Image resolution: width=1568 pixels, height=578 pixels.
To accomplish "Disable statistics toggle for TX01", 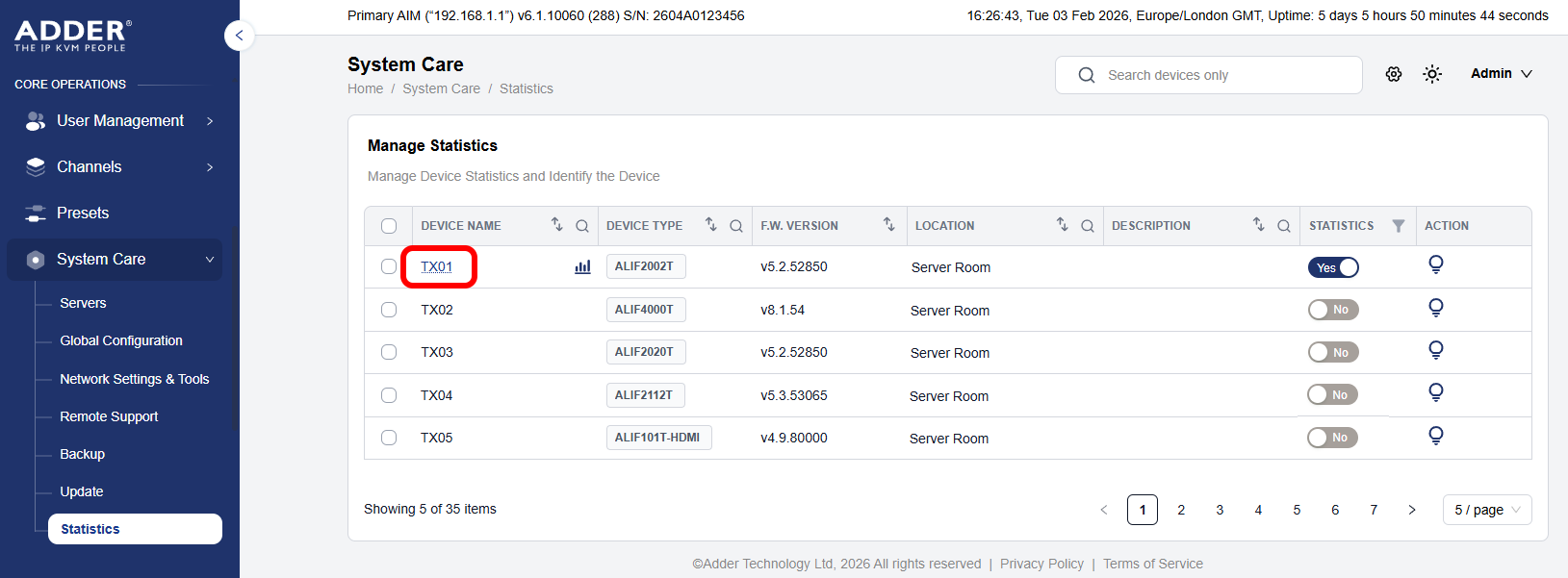I will (1333, 267).
